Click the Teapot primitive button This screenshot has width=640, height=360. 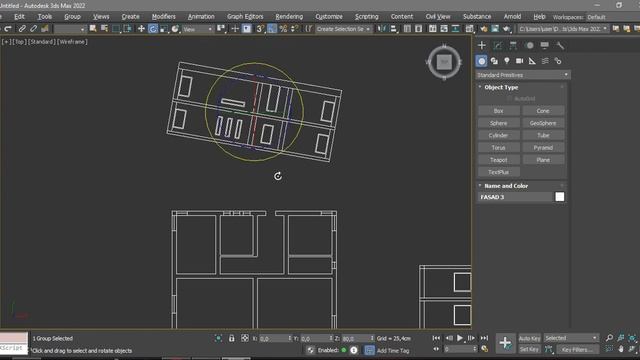coord(499,160)
